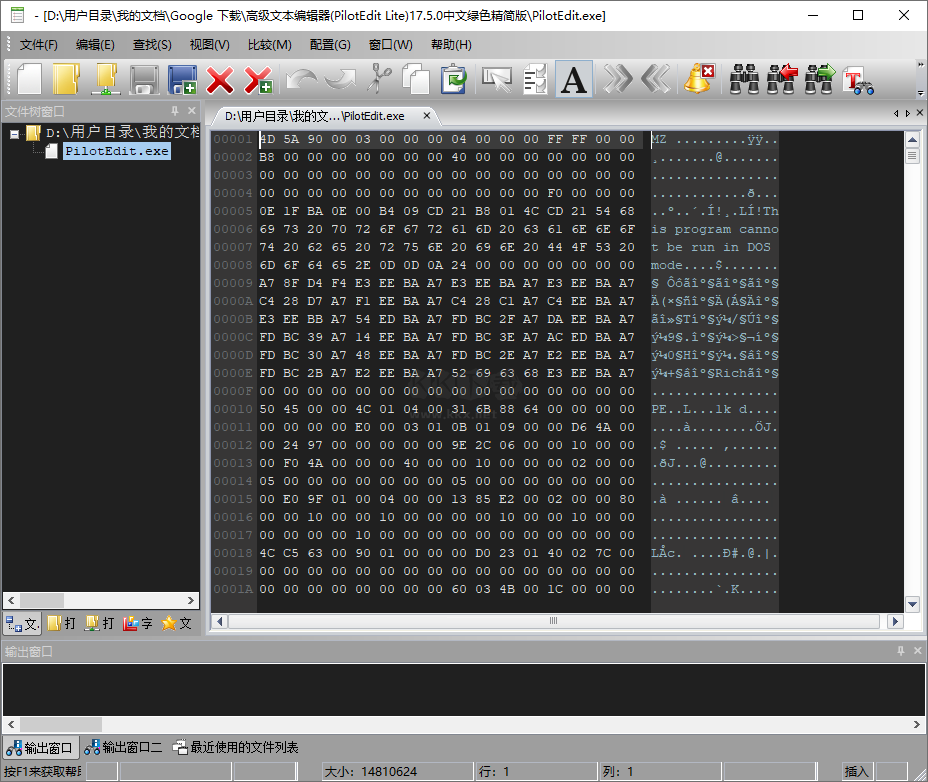The image size is (928, 782).
Task: Close the PilotEdit.exe document tab
Action: point(427,116)
